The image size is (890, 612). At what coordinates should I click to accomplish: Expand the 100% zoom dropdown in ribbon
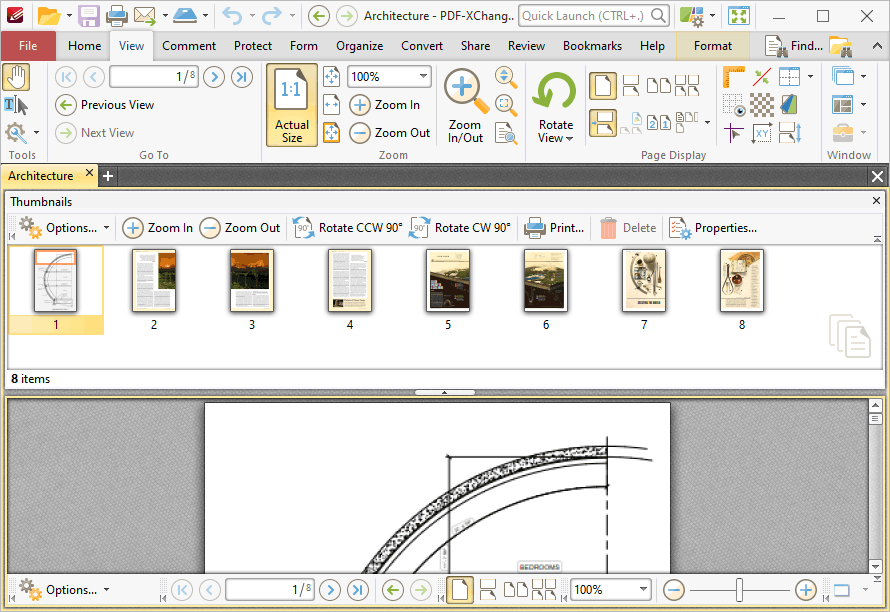[423, 77]
